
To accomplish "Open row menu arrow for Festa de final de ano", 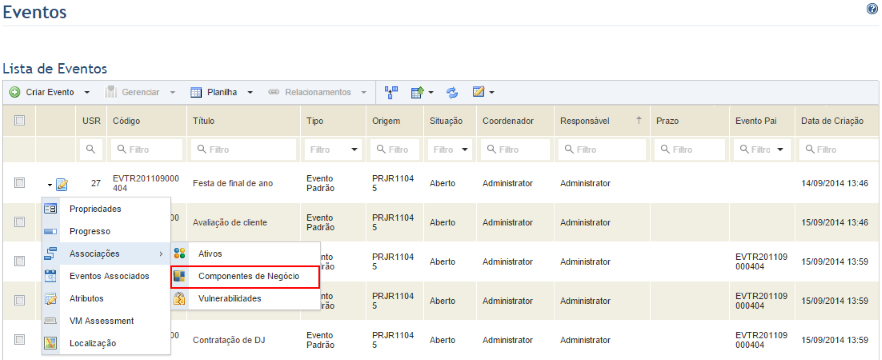I will click(50, 184).
